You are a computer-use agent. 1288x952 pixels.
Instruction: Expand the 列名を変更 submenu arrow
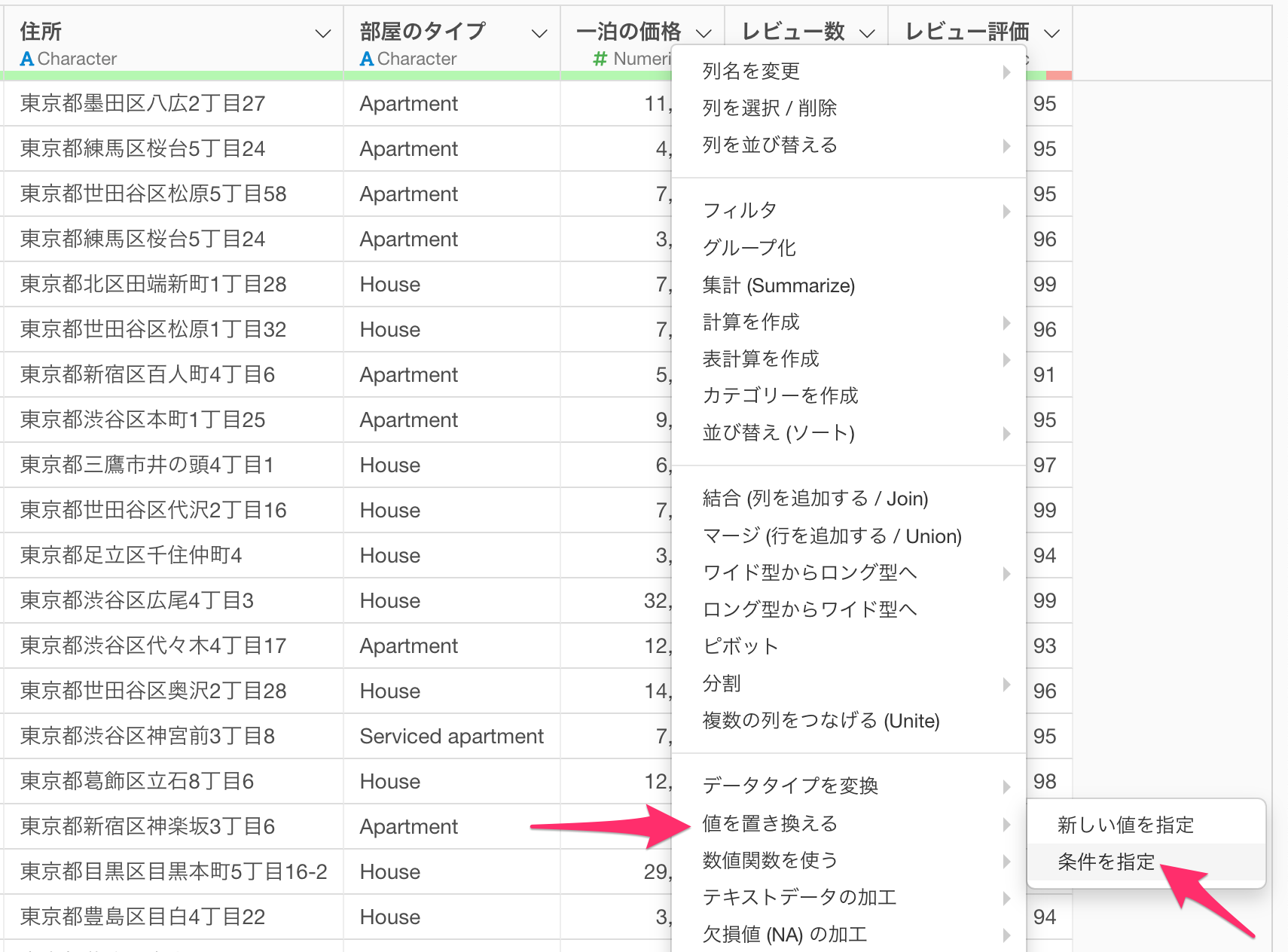point(1006,72)
